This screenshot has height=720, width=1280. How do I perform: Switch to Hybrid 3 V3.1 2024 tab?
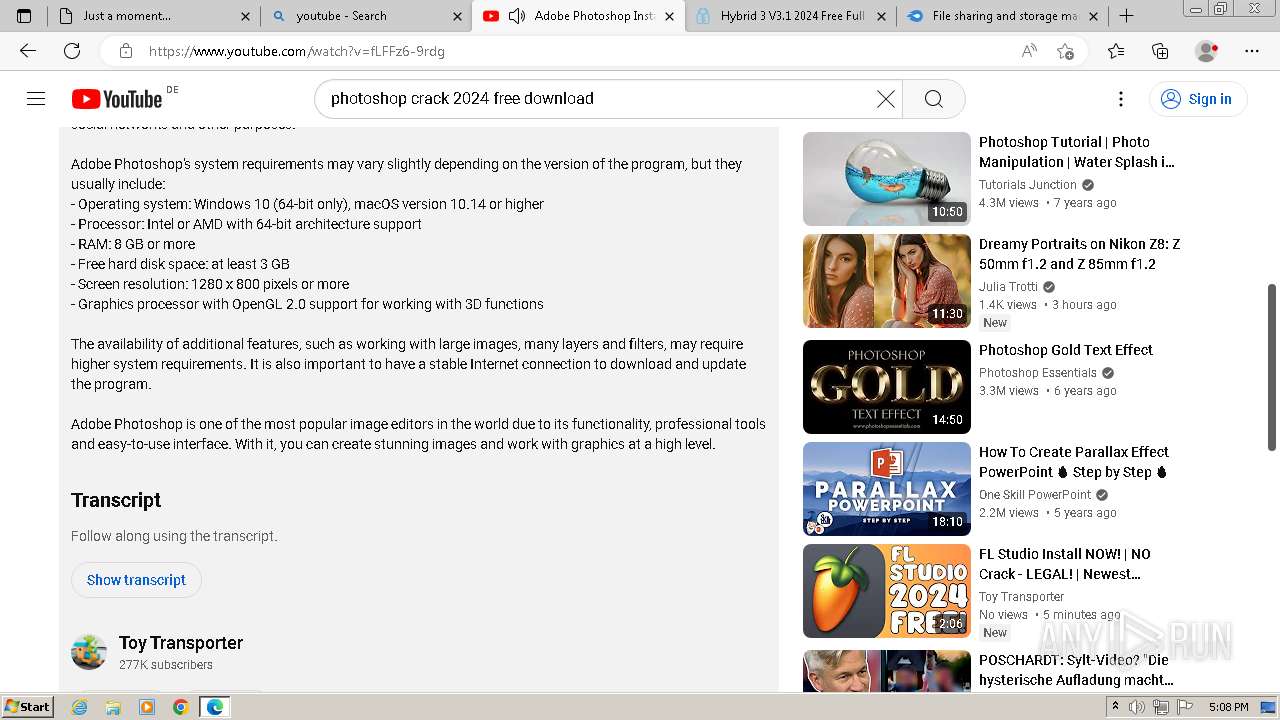click(x=792, y=16)
